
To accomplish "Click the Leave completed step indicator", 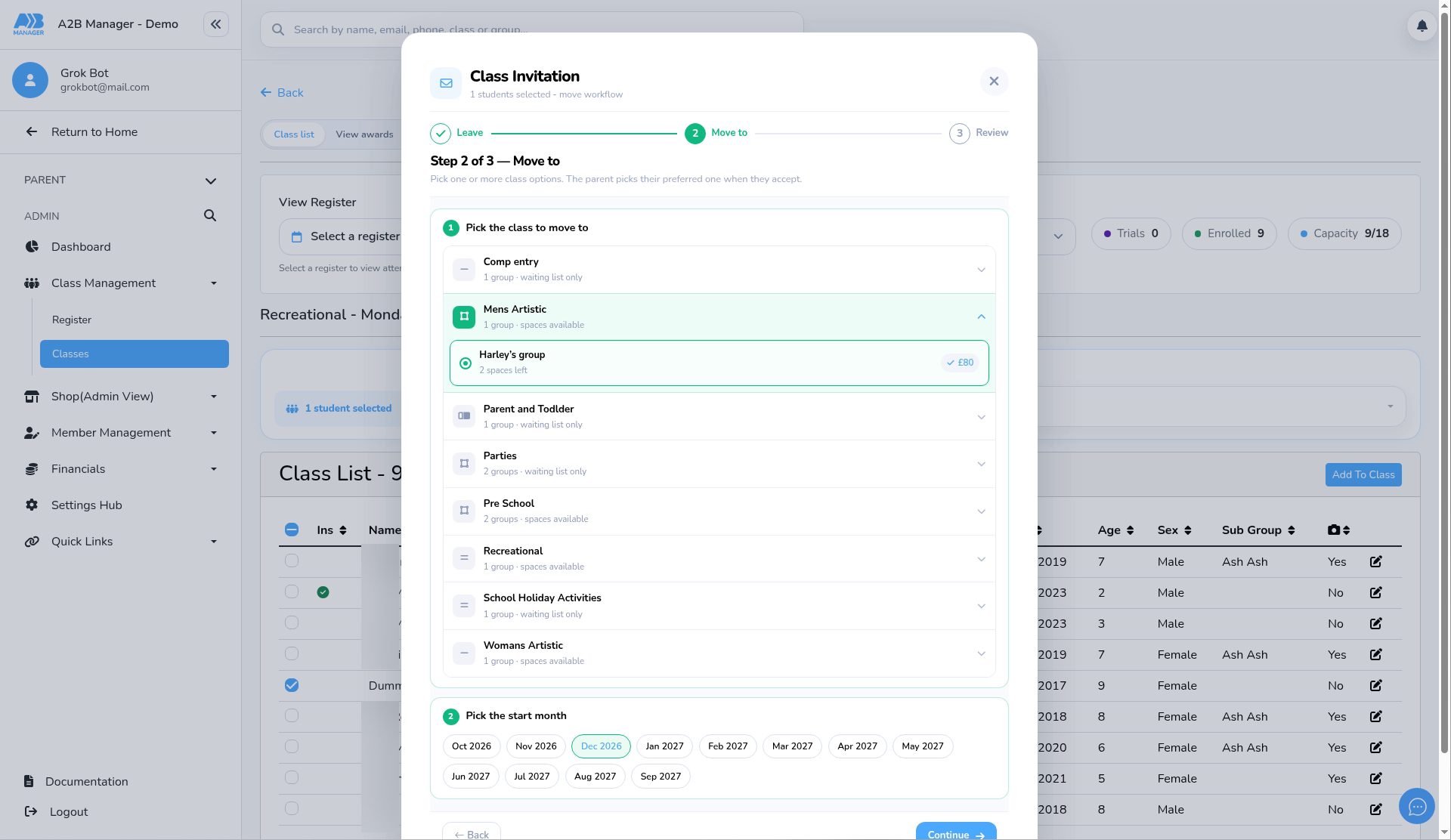I will (x=456, y=133).
